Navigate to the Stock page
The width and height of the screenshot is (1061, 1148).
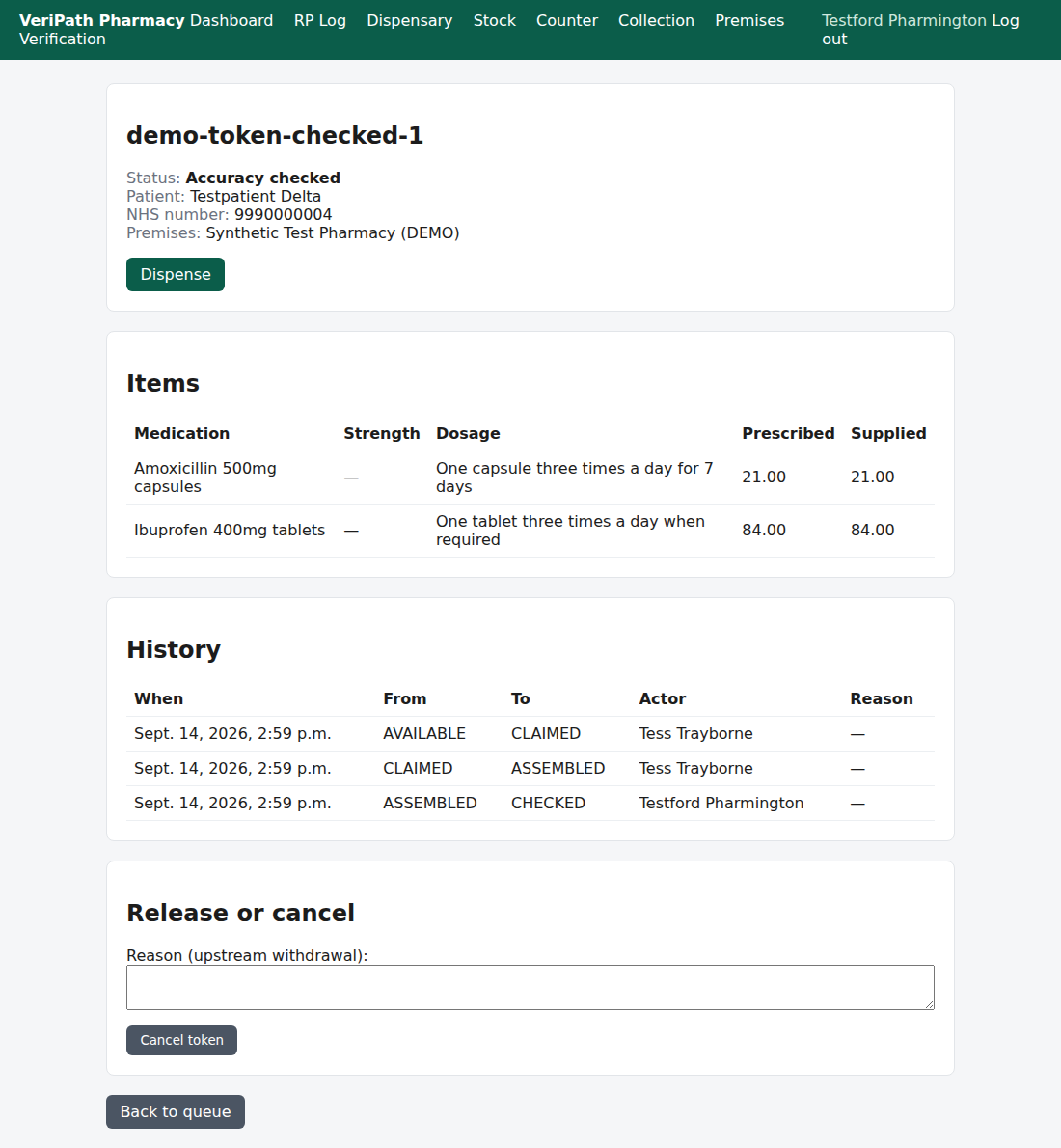(494, 20)
